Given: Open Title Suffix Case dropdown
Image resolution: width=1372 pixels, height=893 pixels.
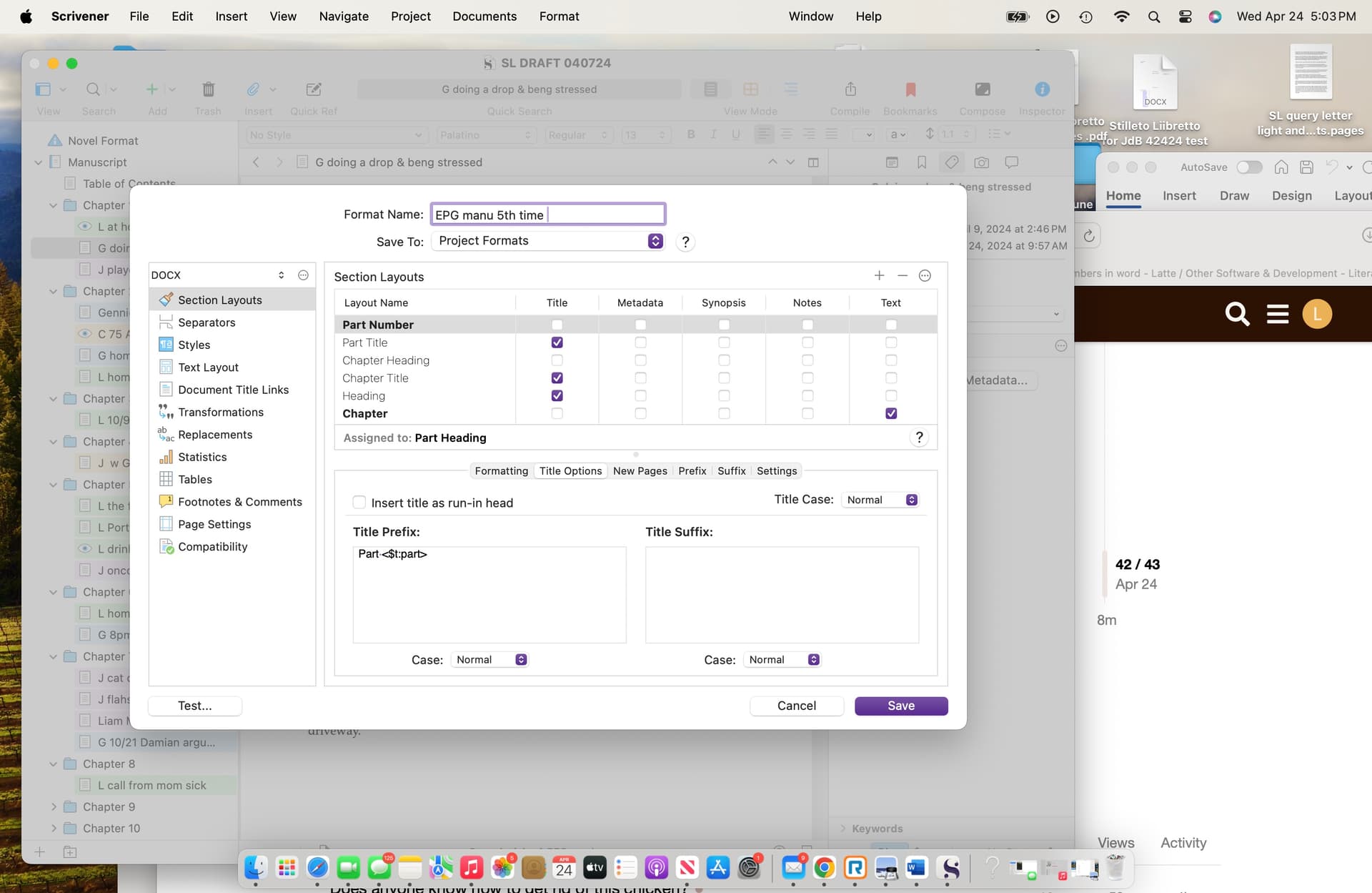Looking at the screenshot, I should coord(782,659).
